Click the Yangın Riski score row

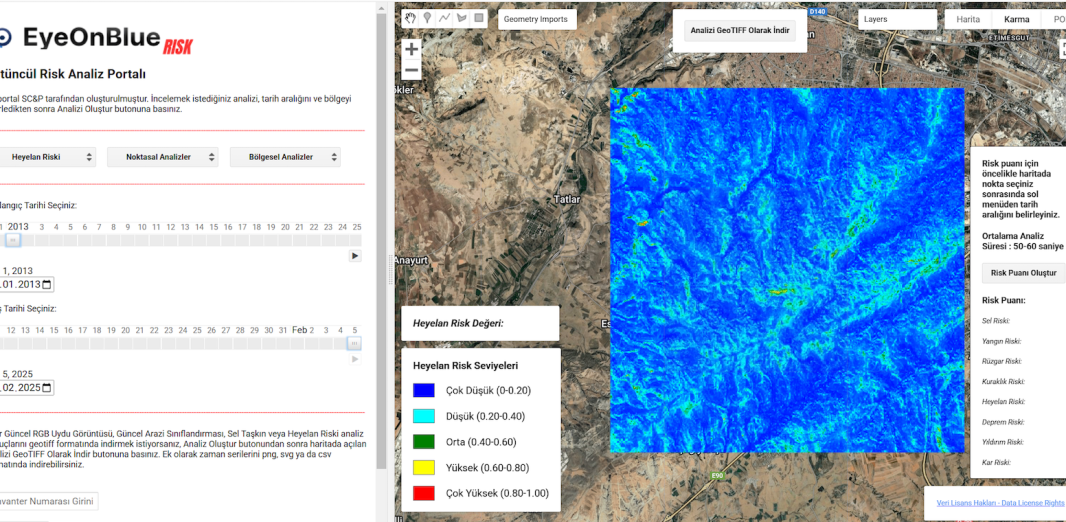point(1001,341)
